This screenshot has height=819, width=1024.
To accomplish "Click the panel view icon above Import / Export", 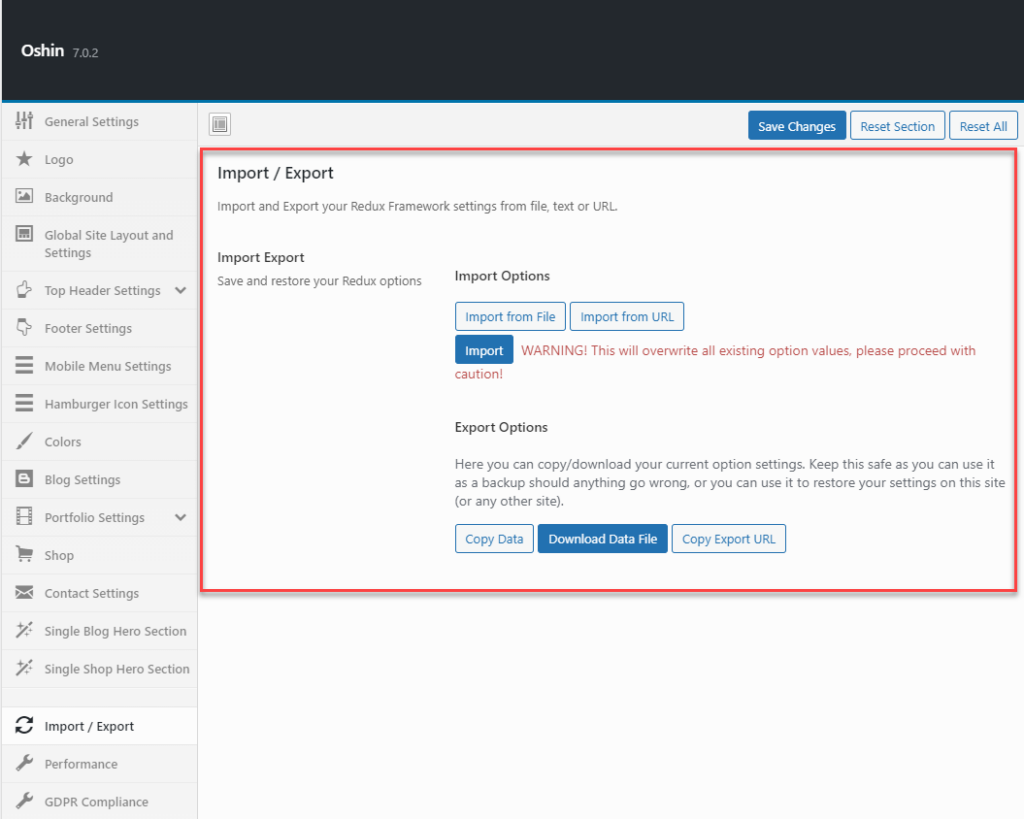I will point(219,124).
